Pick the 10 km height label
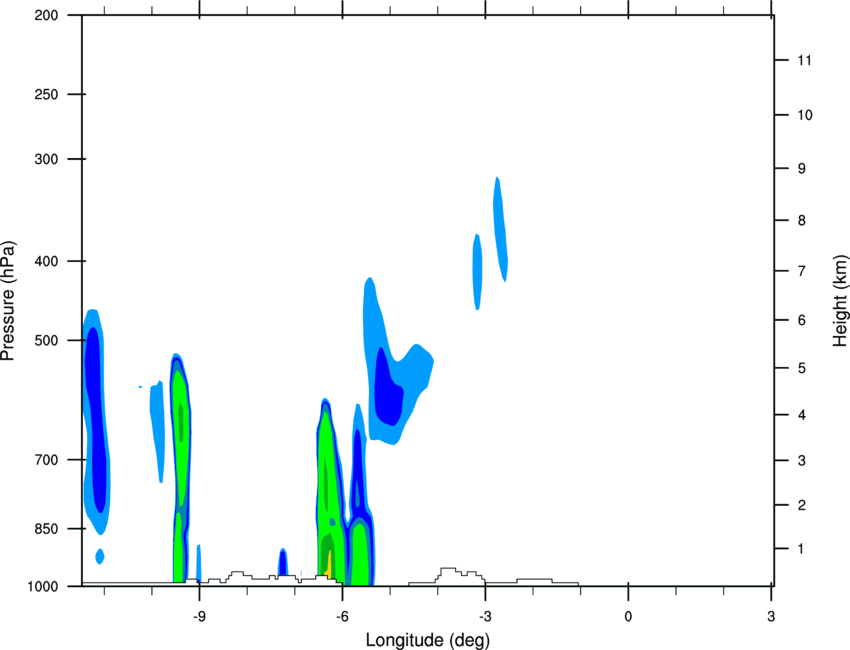 tap(805, 115)
